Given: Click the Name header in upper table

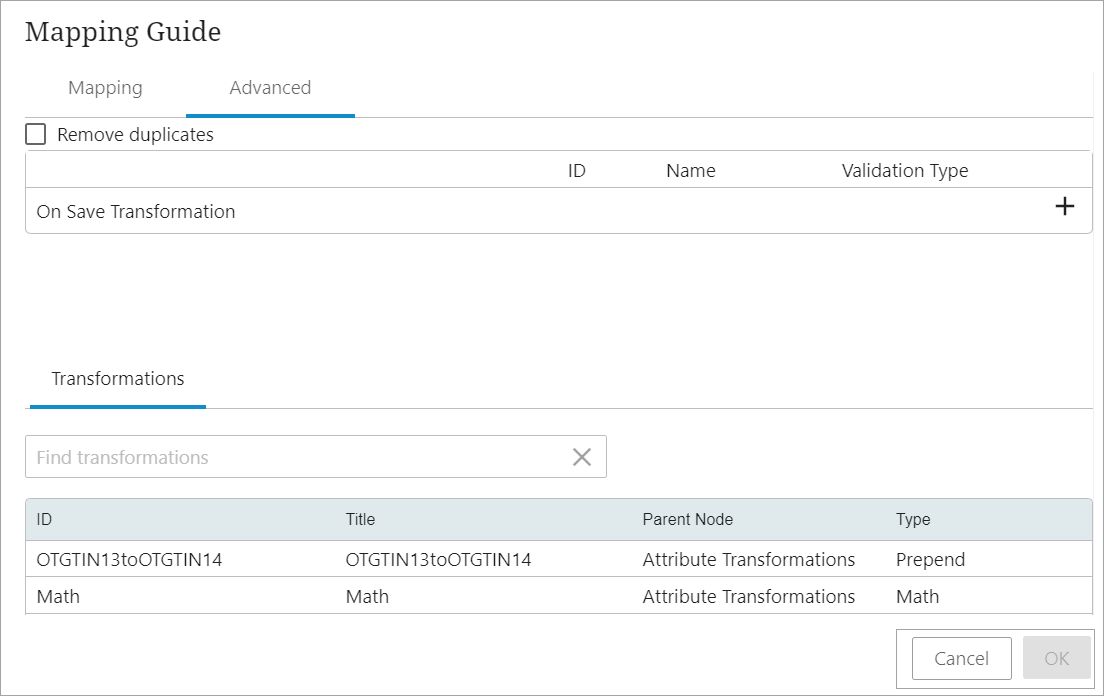Looking at the screenshot, I should [x=690, y=170].
